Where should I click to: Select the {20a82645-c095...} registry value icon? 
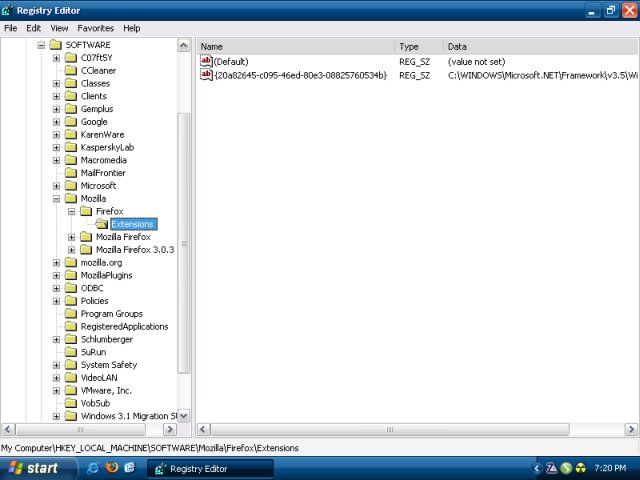click(206, 75)
